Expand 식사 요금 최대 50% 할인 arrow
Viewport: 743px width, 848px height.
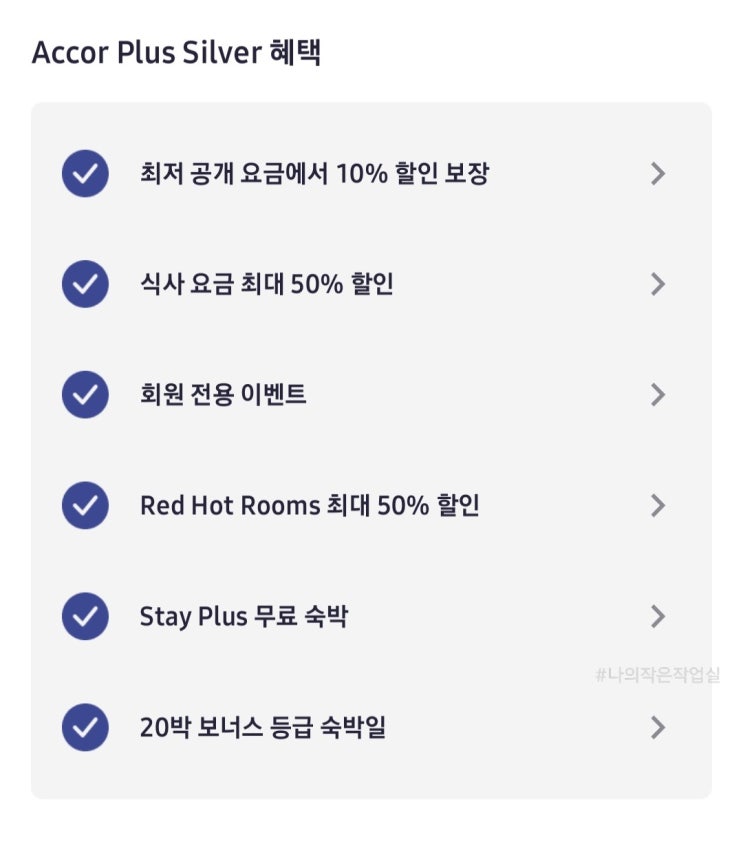[x=657, y=284]
